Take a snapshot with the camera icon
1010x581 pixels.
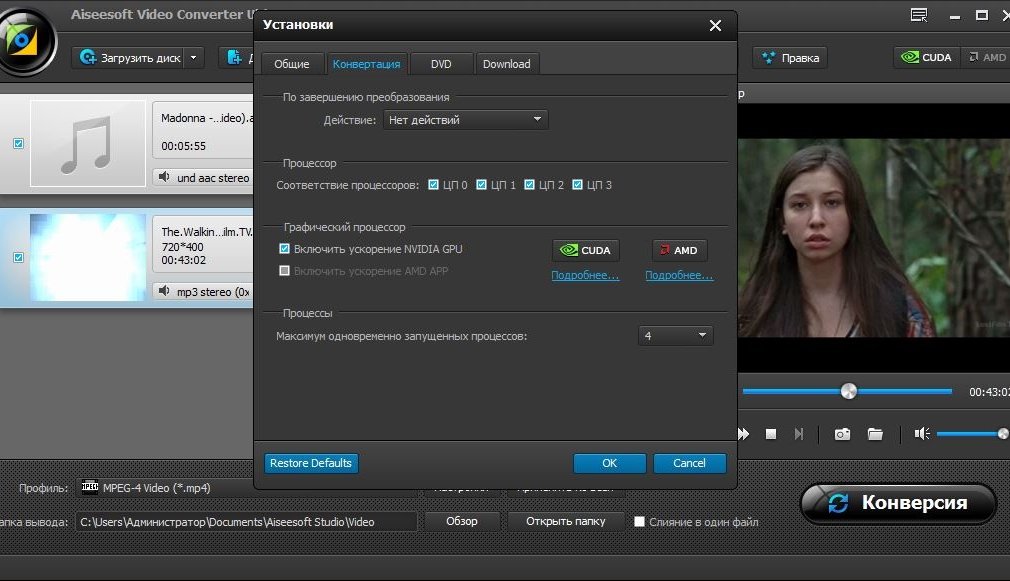pos(842,434)
